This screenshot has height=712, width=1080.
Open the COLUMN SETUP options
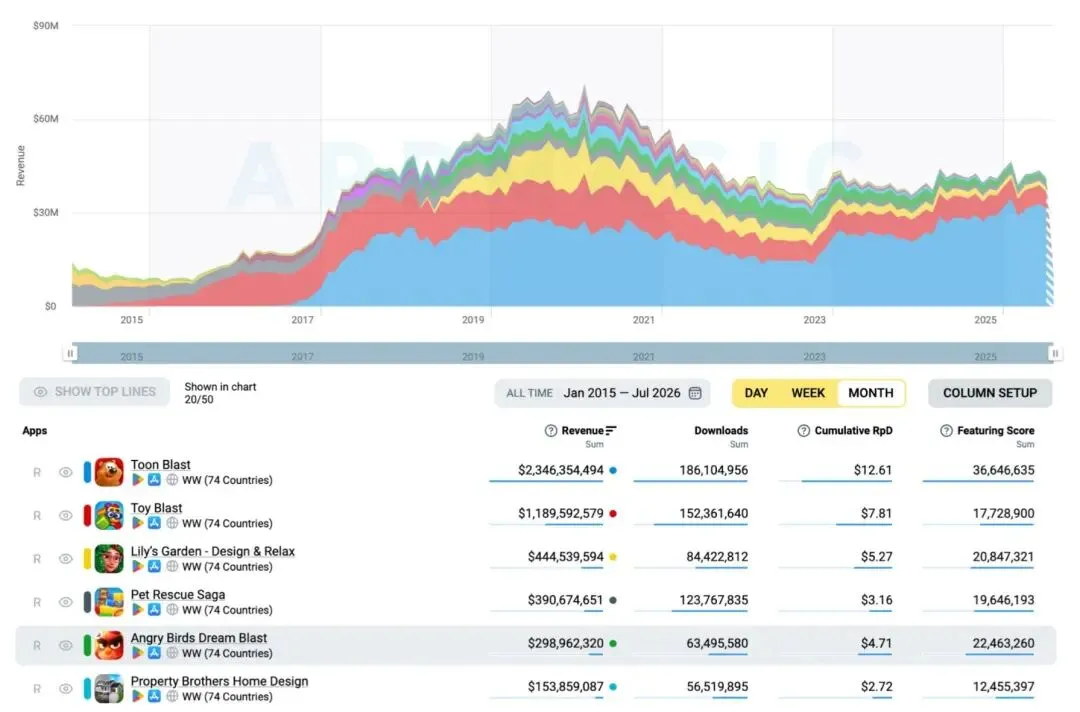click(990, 393)
